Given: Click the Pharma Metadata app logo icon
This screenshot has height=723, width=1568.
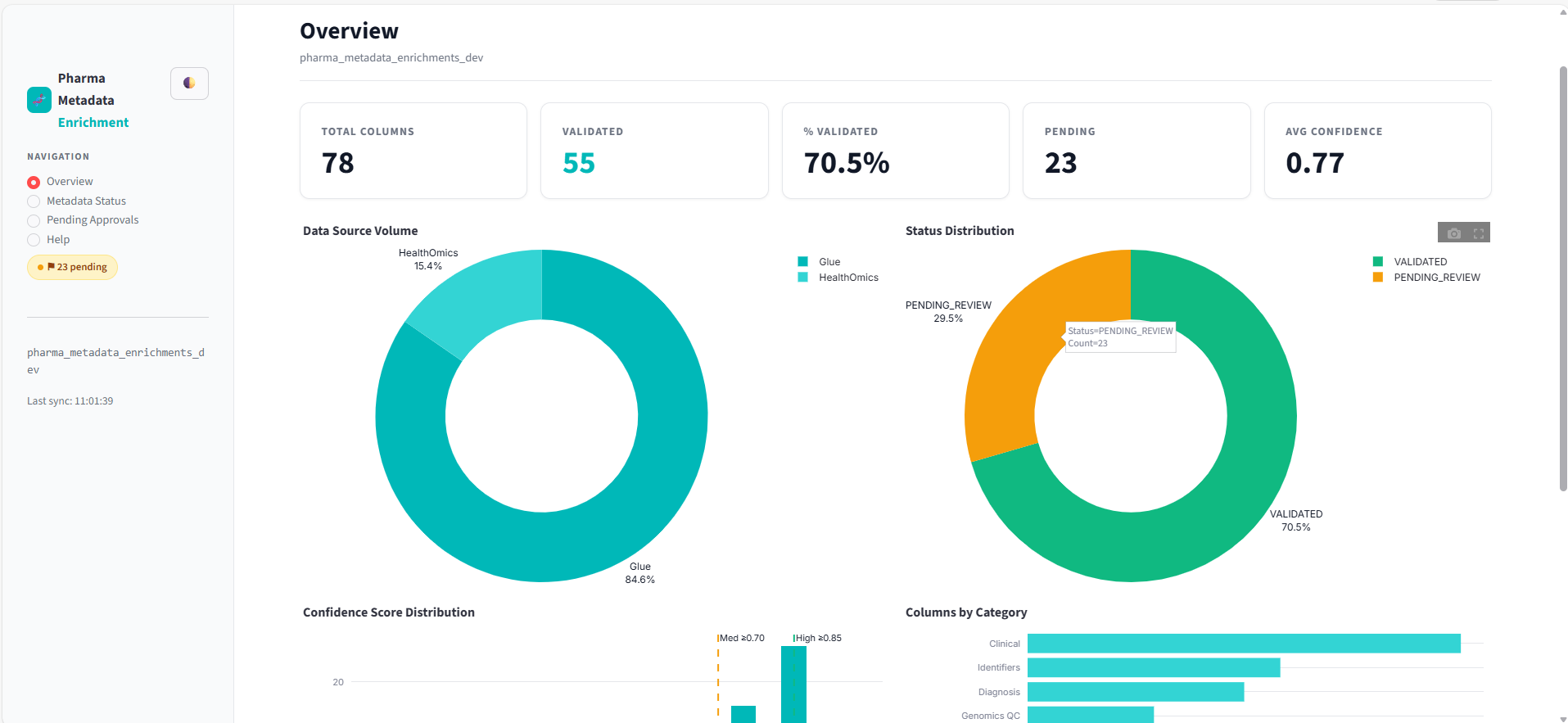Looking at the screenshot, I should click(39, 100).
